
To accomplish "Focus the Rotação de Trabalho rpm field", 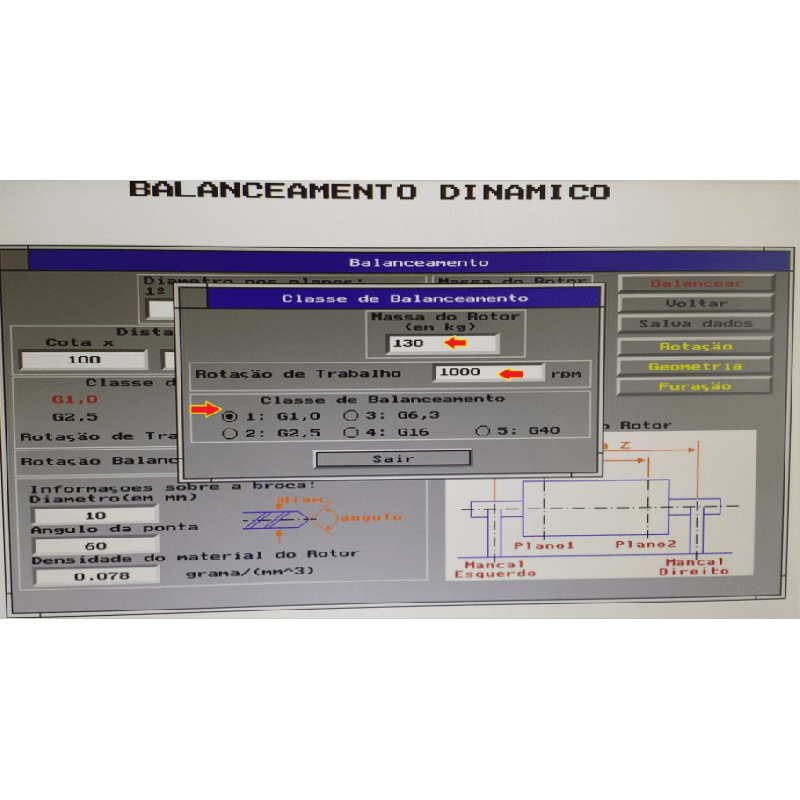I will pos(488,373).
